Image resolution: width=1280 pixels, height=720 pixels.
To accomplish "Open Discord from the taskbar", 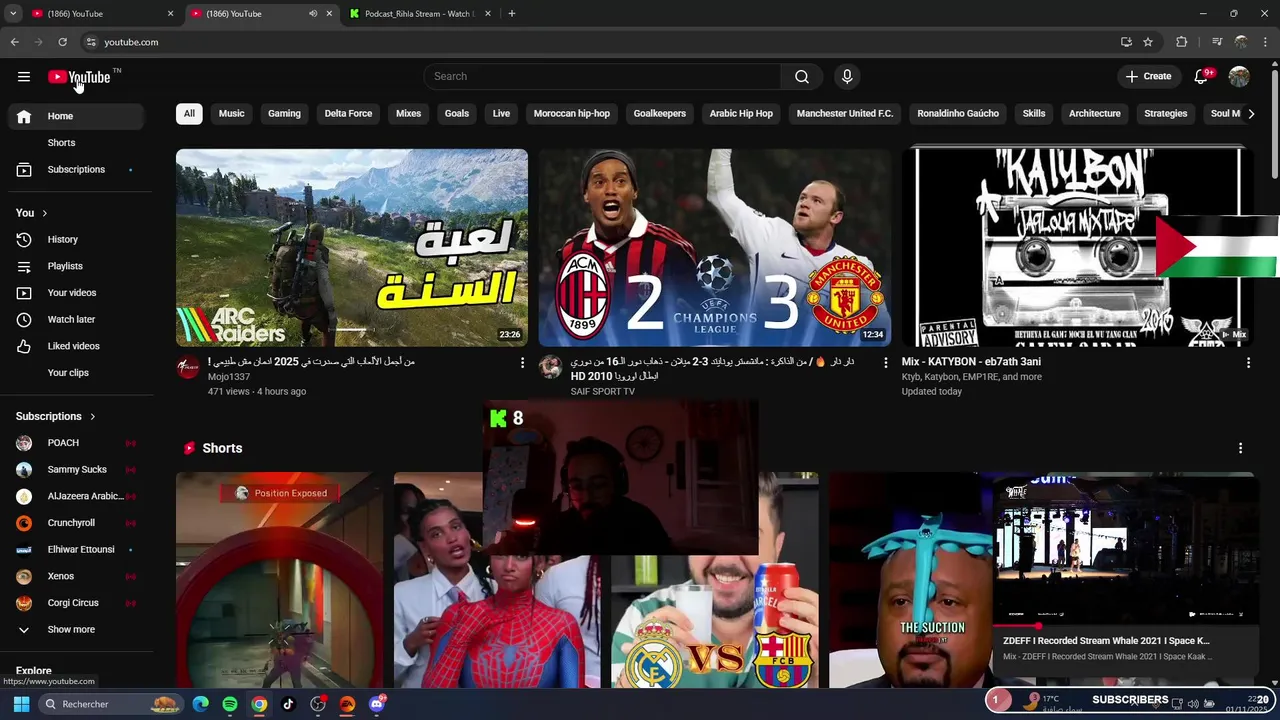I will point(377,704).
